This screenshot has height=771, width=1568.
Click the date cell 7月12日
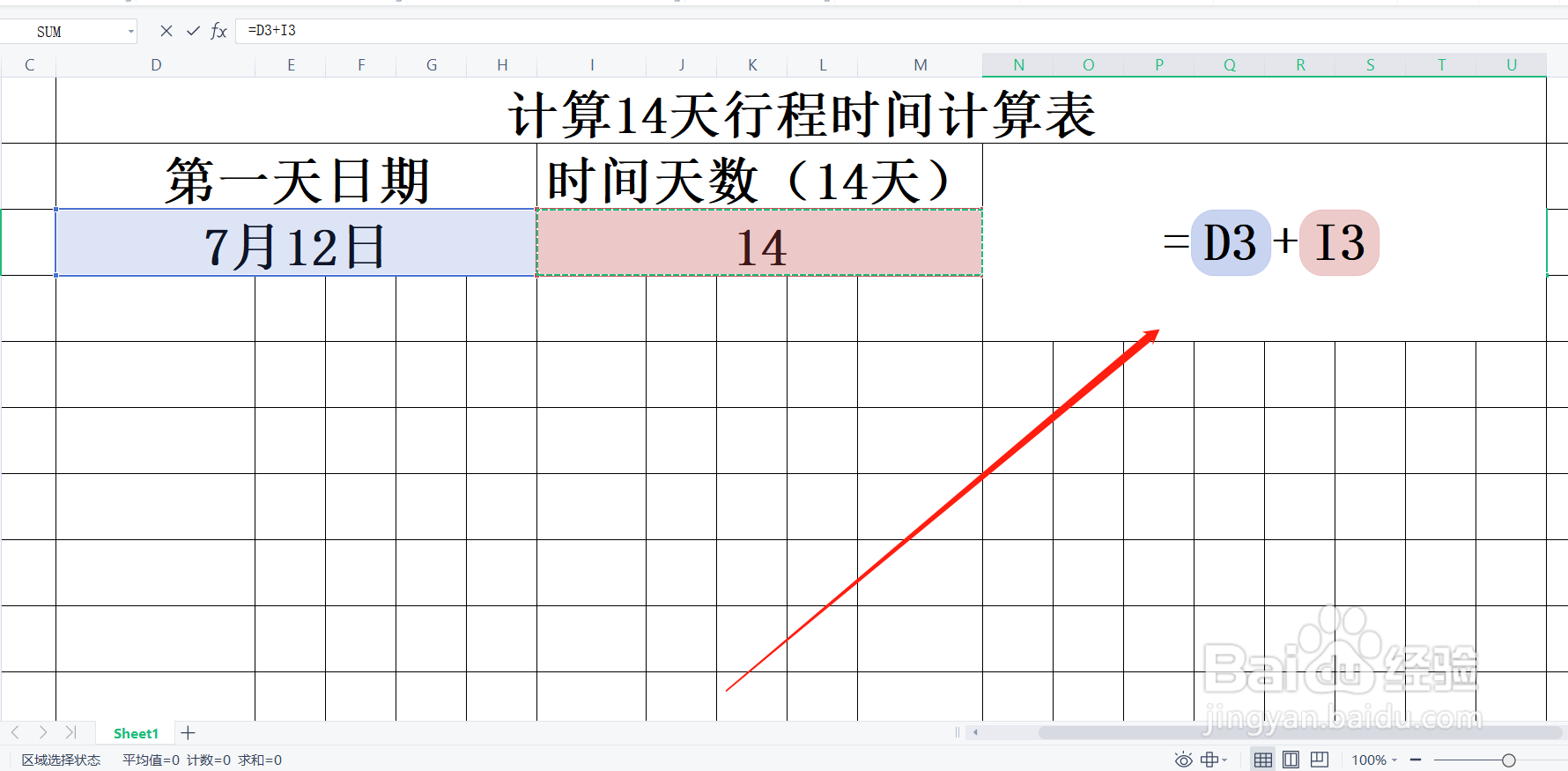(296, 243)
